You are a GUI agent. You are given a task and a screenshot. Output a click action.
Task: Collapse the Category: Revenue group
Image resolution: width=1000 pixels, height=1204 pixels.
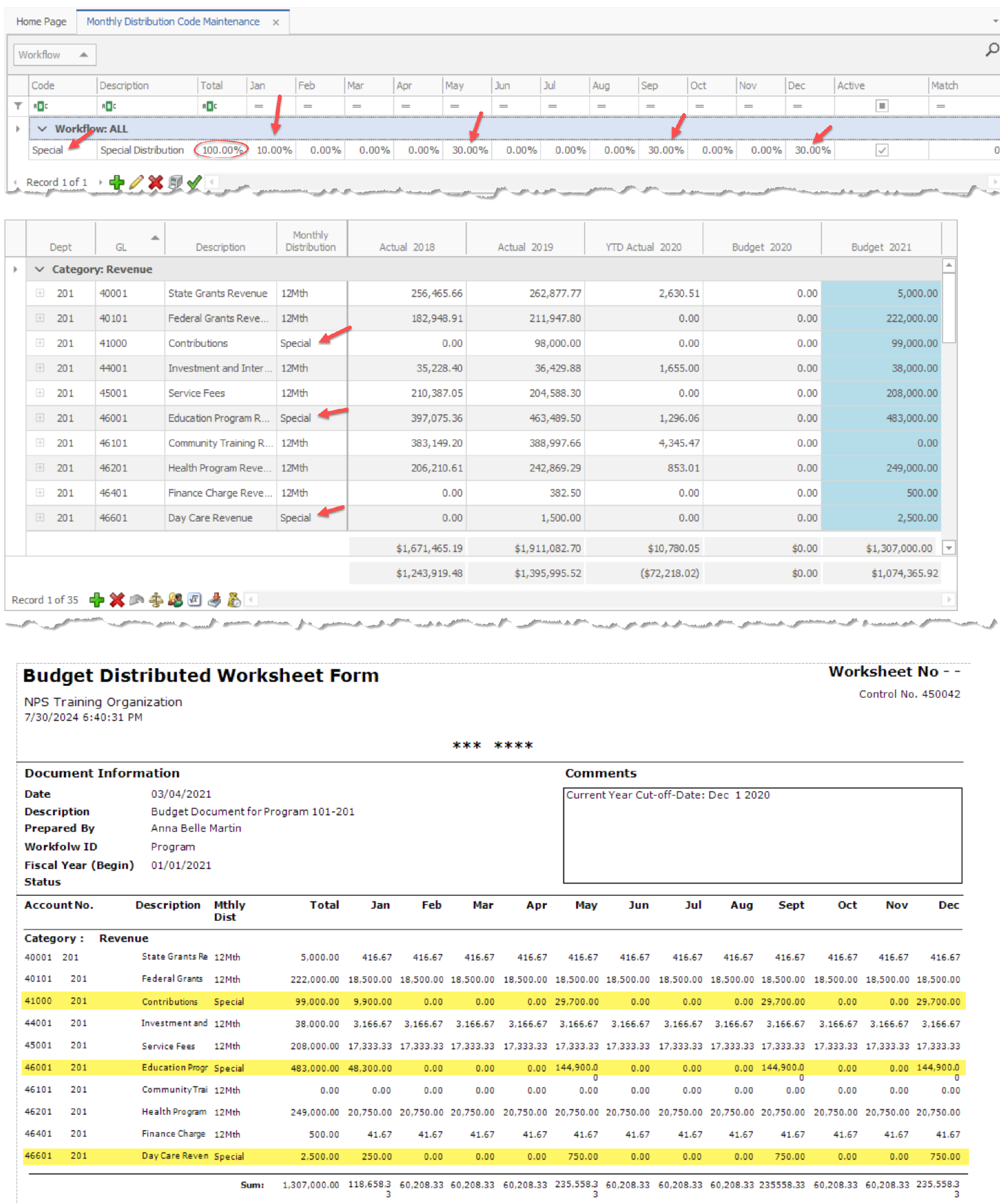point(39,269)
